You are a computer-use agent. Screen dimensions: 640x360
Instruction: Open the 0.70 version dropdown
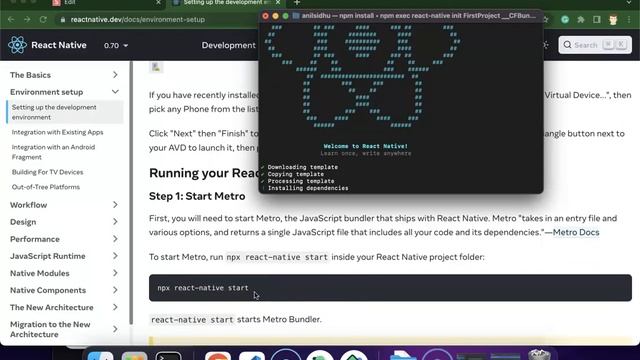click(x=116, y=45)
